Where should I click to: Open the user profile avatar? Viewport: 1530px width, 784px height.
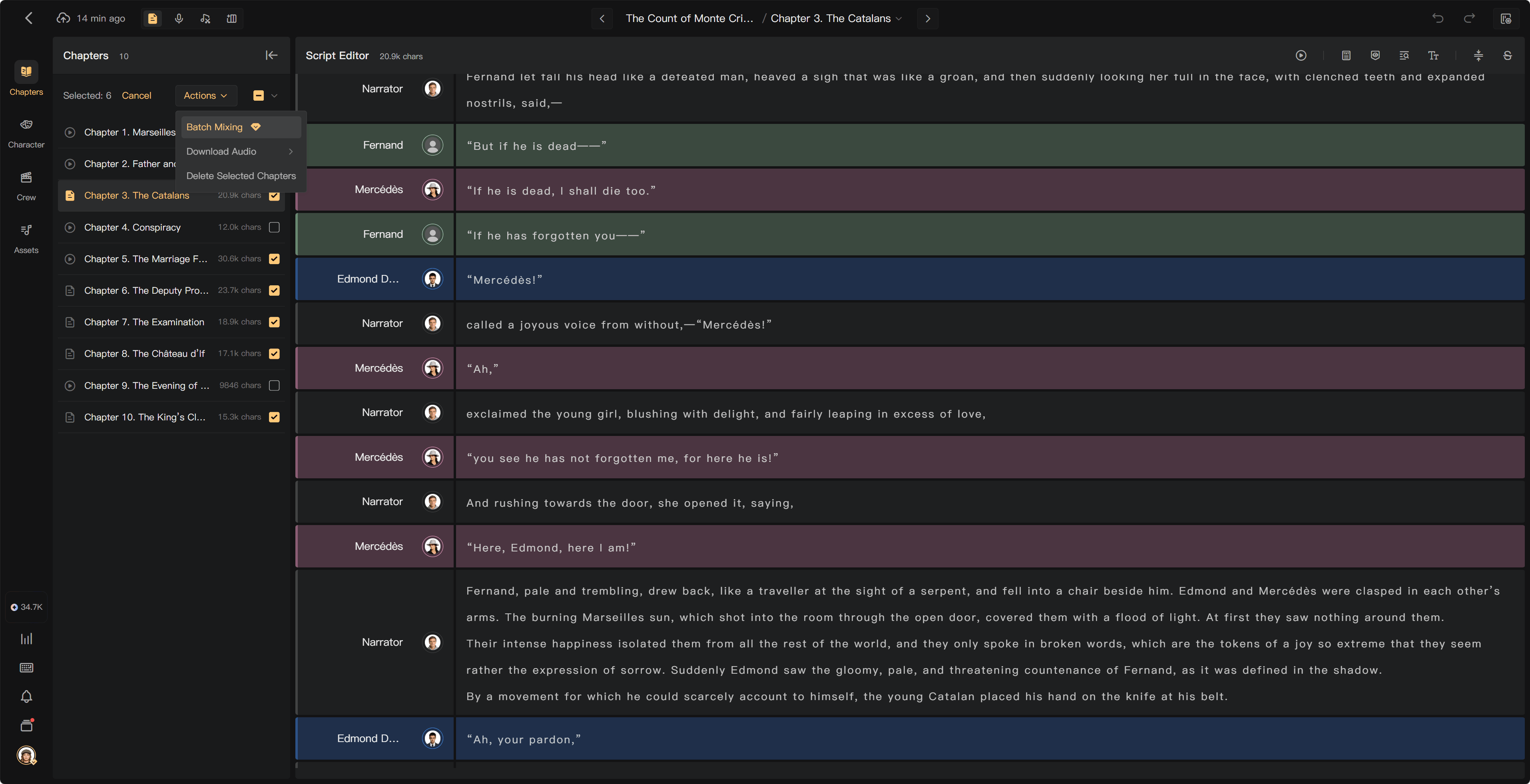point(26,755)
